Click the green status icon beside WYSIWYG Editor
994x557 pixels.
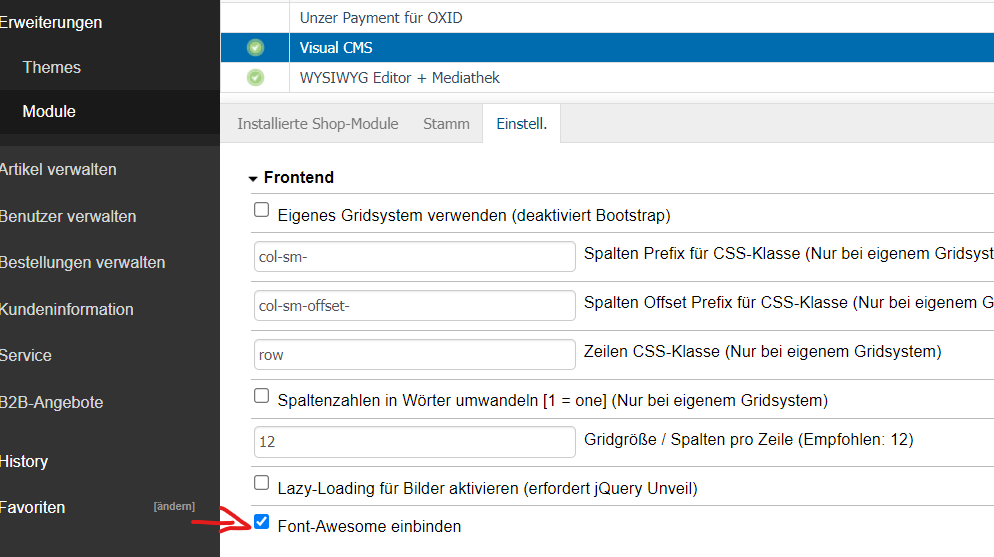click(x=255, y=77)
